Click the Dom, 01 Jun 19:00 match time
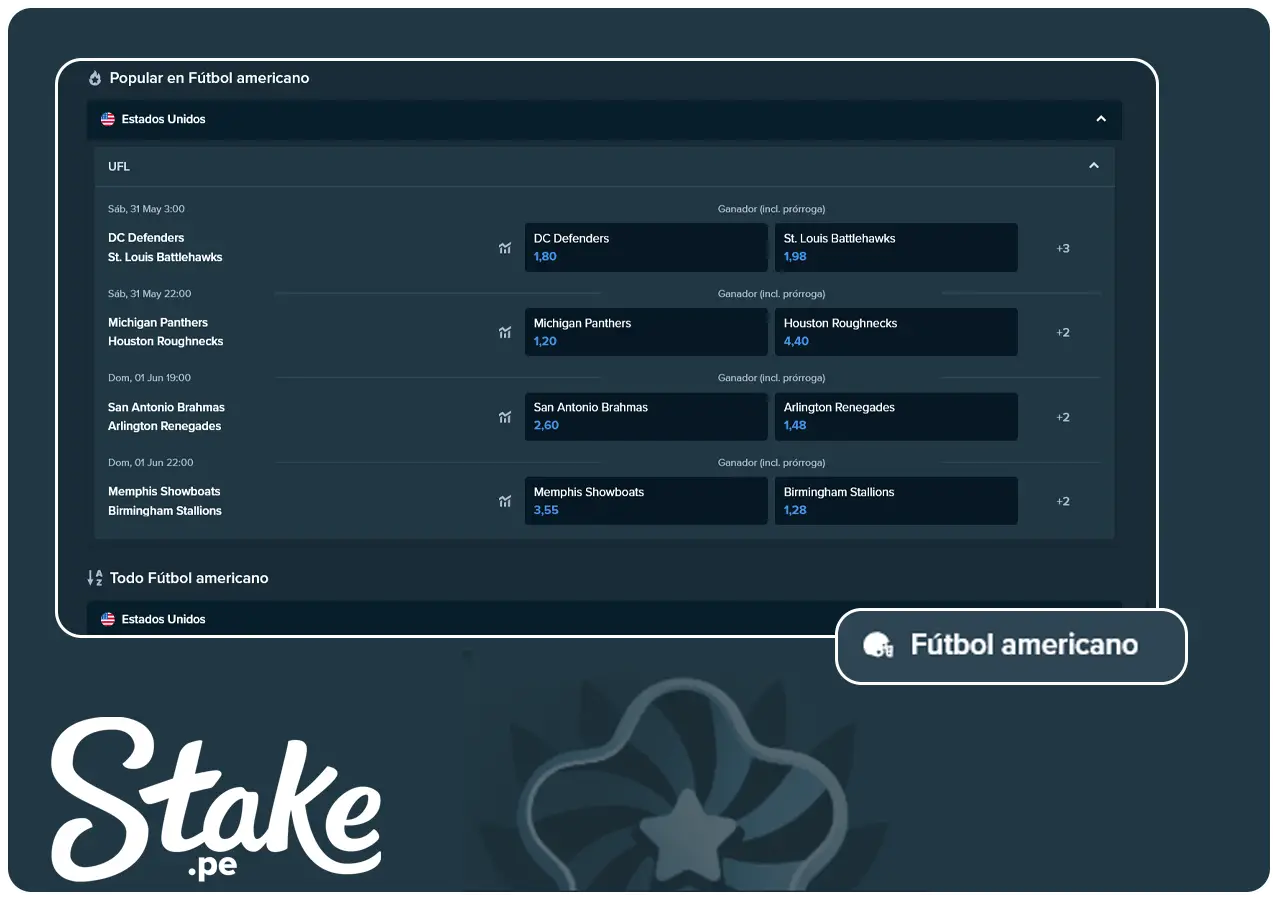The width and height of the screenshot is (1280, 900). [149, 378]
